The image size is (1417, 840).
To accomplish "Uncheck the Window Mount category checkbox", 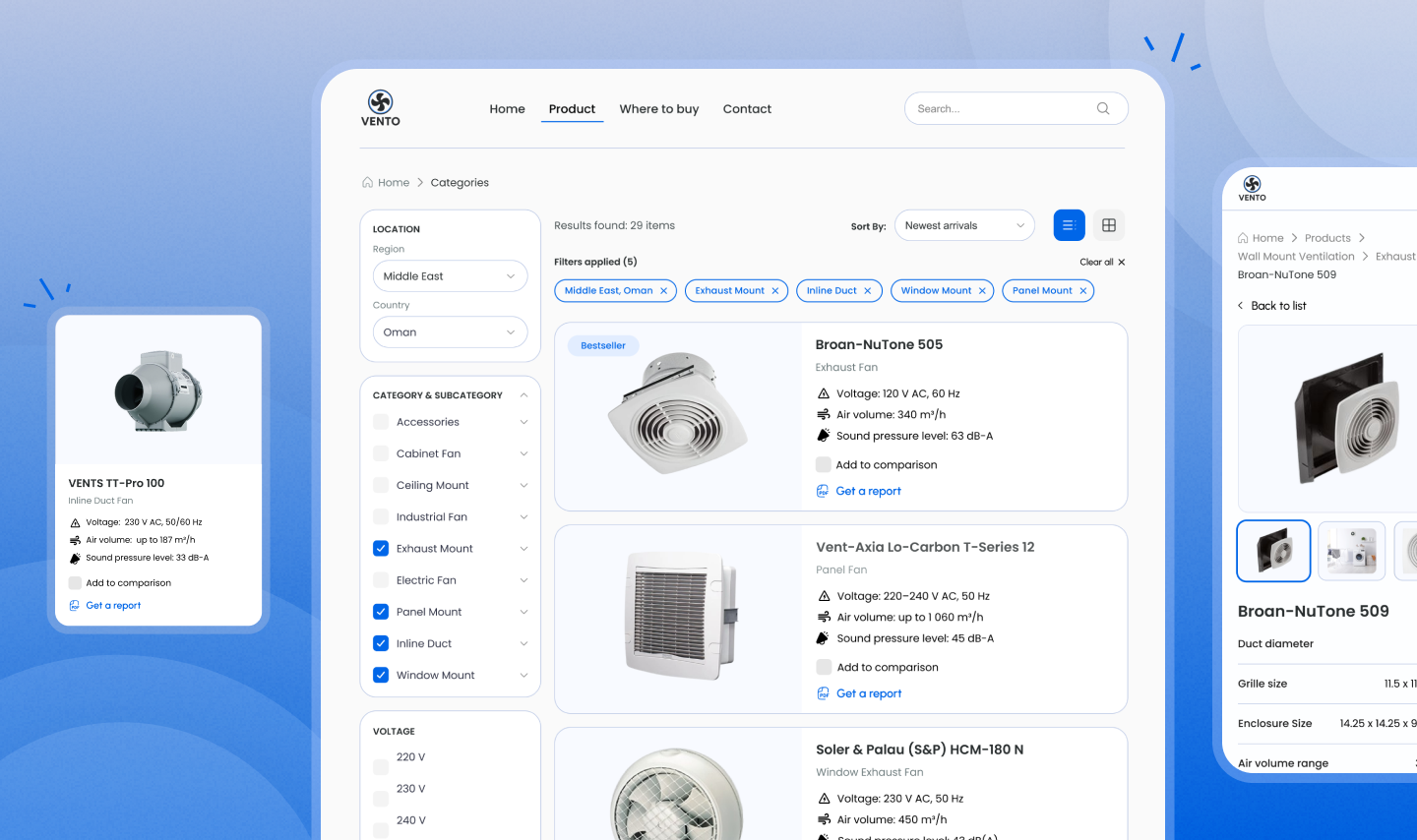I will [381, 675].
